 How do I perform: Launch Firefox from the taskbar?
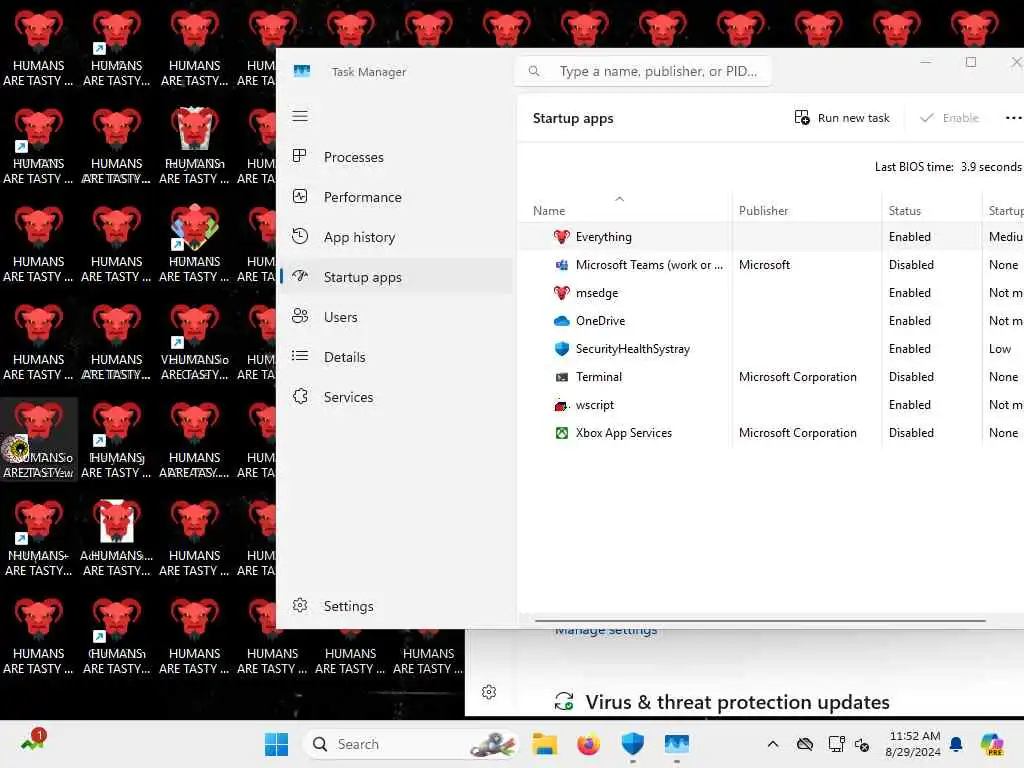[x=588, y=744]
